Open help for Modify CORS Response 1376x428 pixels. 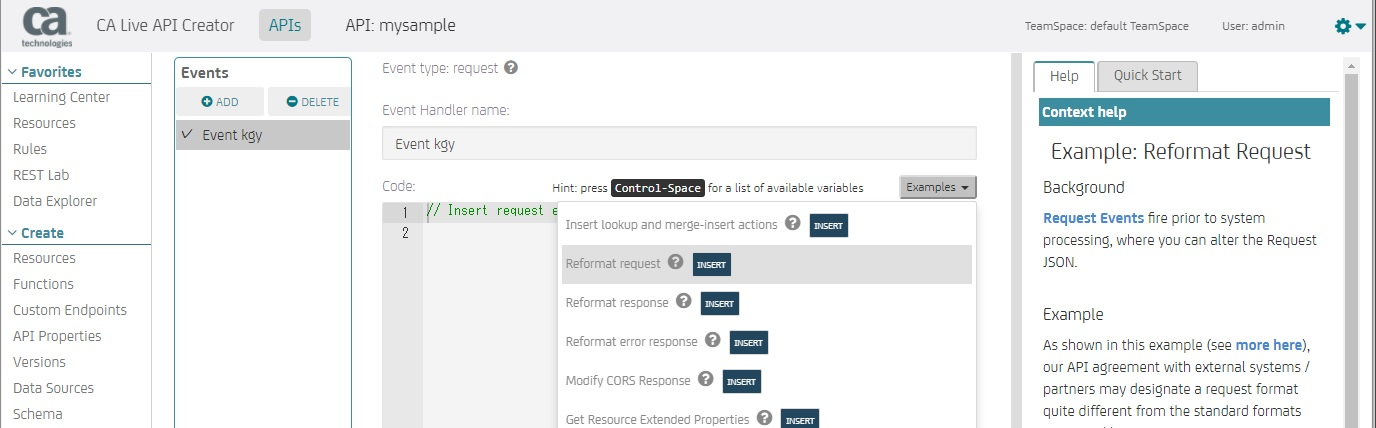pos(706,379)
